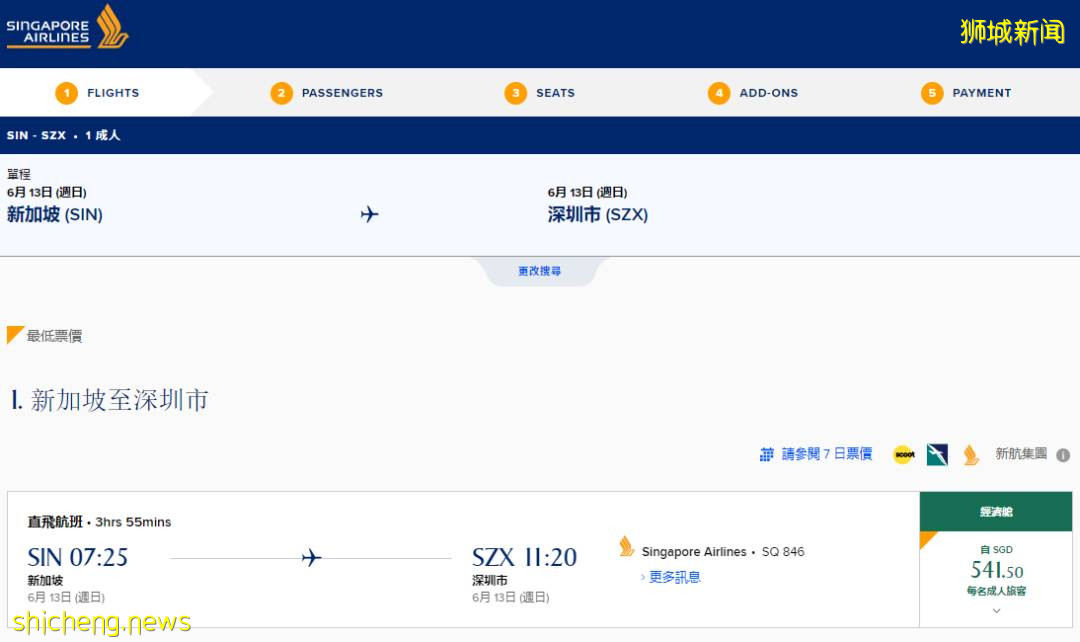This screenshot has height=642, width=1080.
Task: Select the Singapore Airlines bird logo filter
Action: [x=967, y=454]
